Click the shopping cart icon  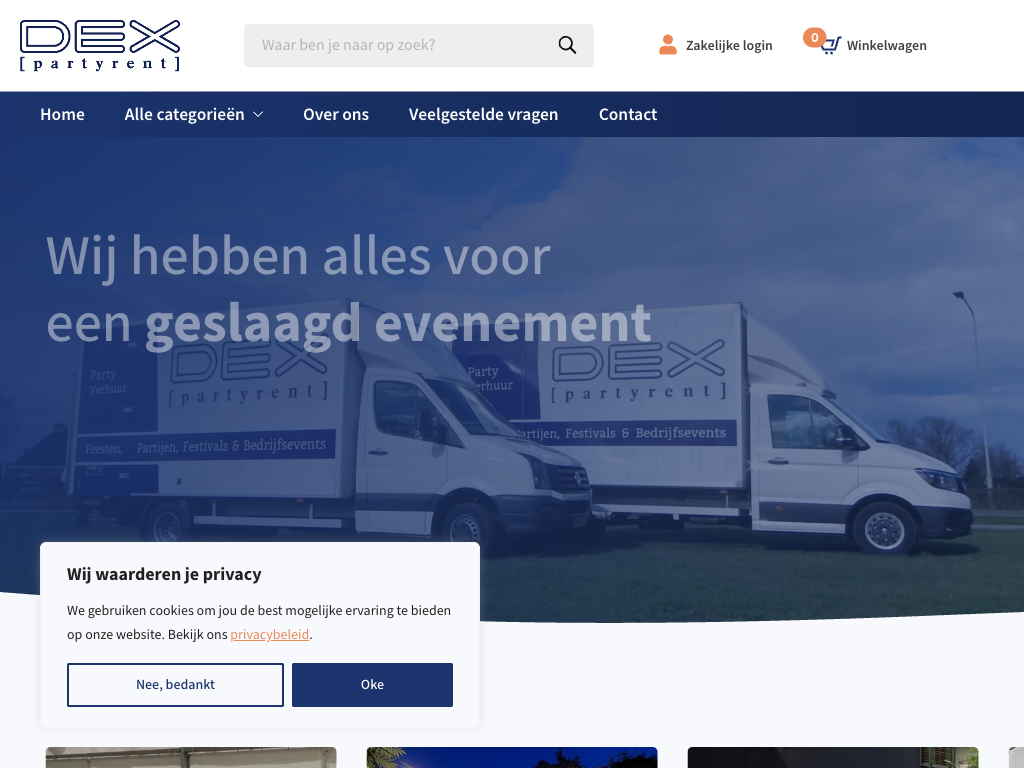tap(831, 46)
